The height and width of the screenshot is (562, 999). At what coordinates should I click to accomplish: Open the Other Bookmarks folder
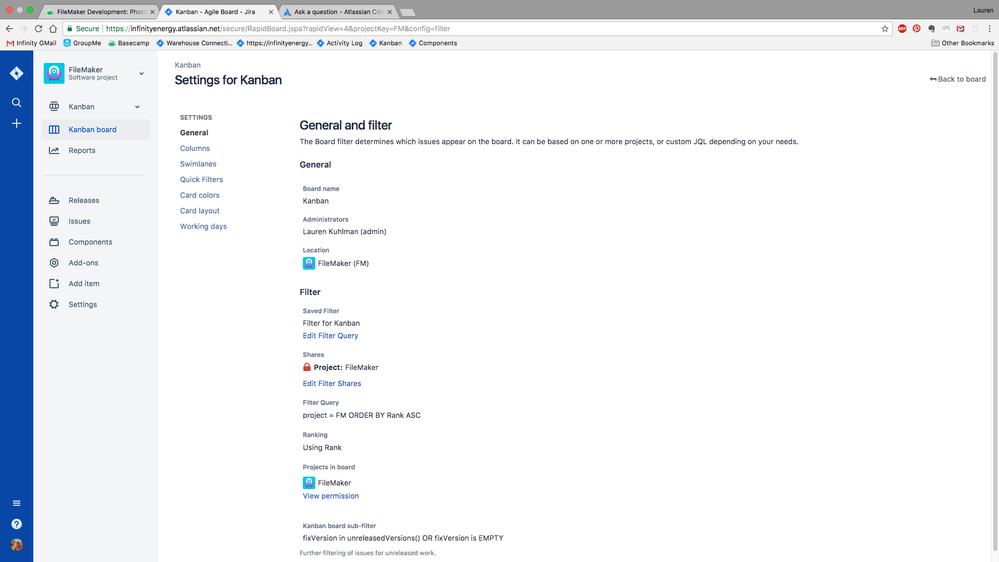click(963, 43)
